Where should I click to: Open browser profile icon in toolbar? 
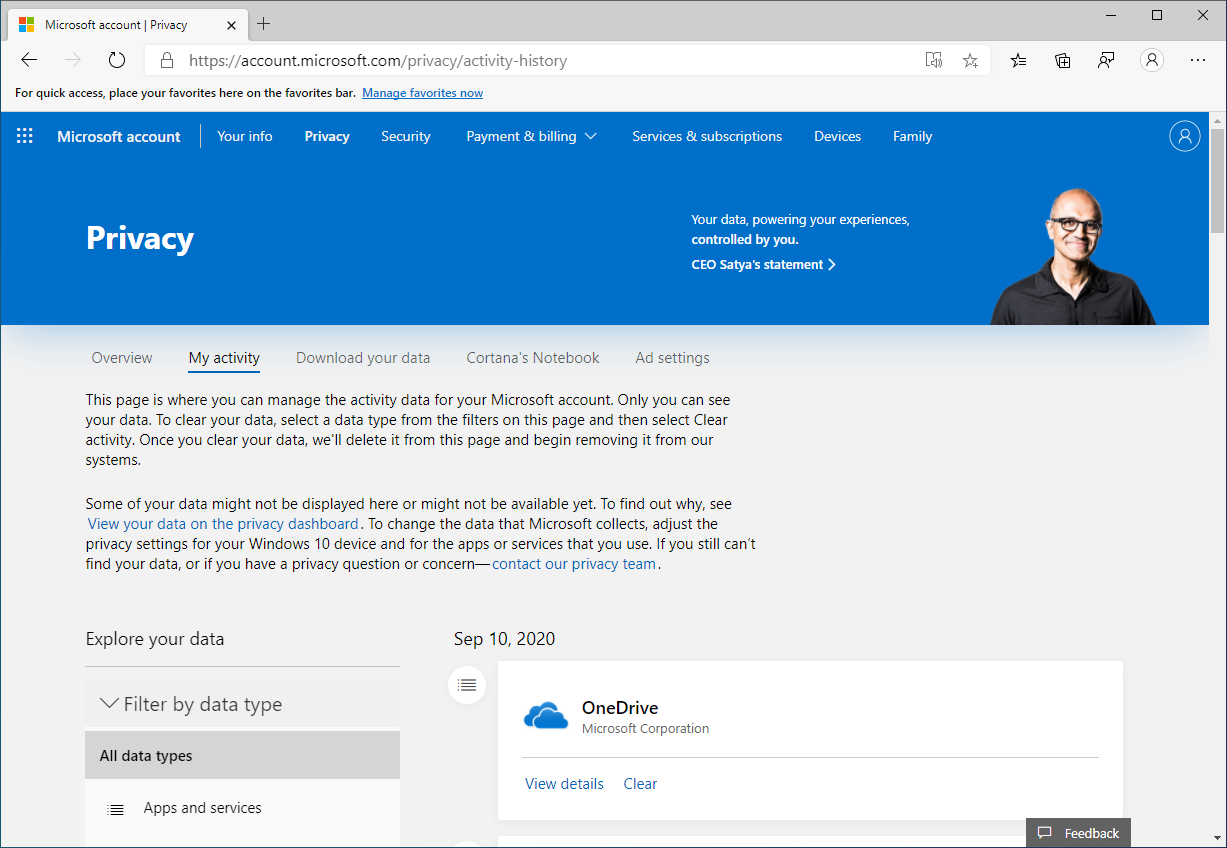tap(1152, 60)
